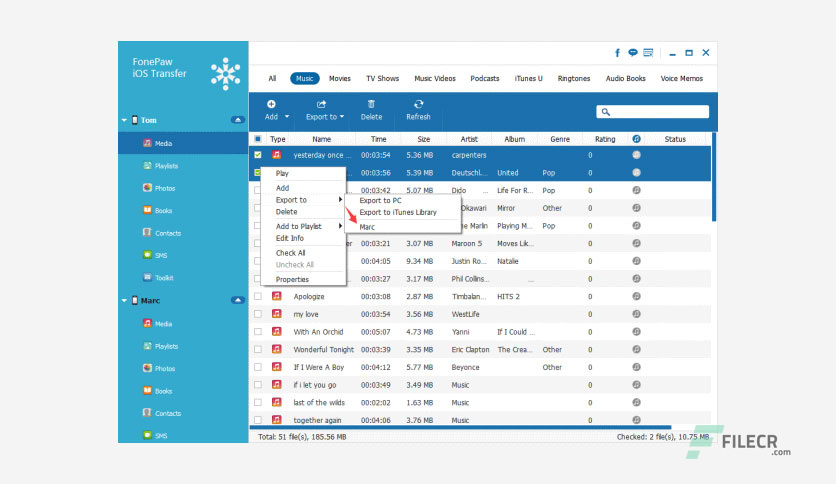Check the With An Orchid row checkbox
The image size is (836, 484).
click(258, 332)
